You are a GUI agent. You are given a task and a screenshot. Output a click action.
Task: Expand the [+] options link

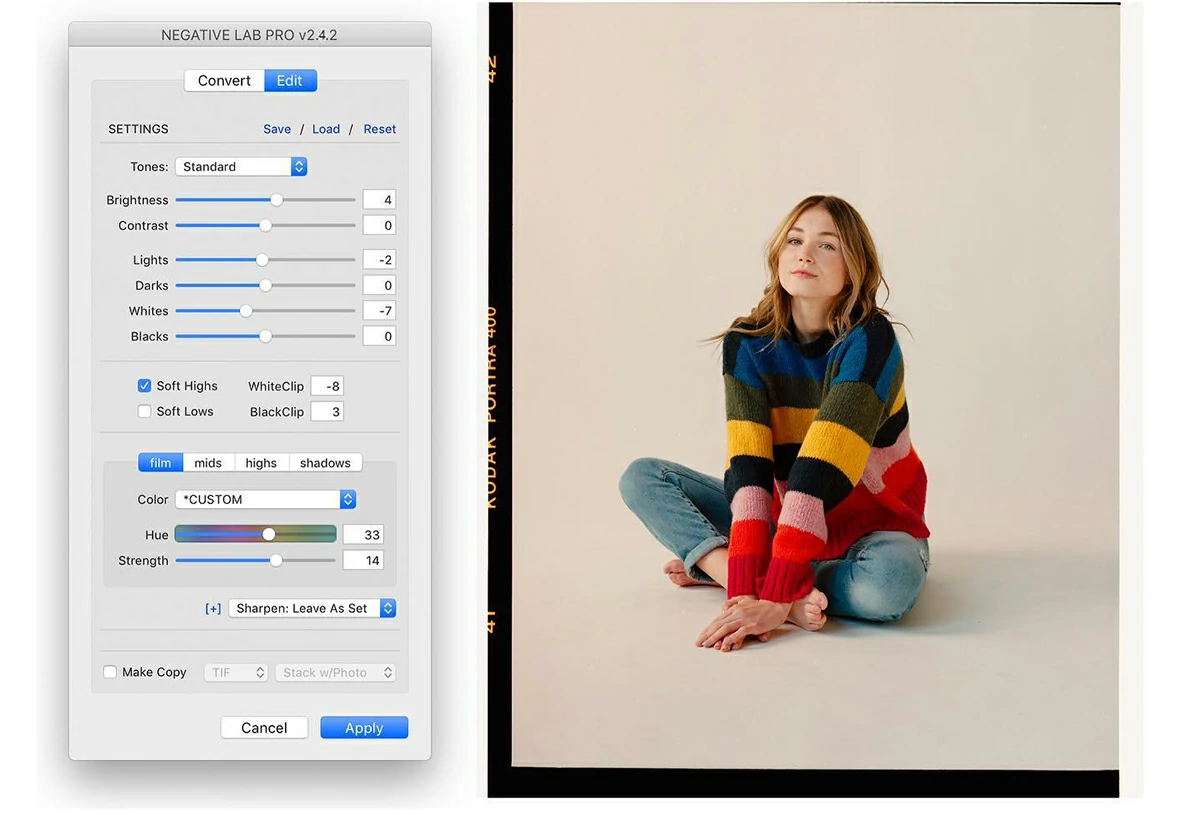tap(213, 609)
